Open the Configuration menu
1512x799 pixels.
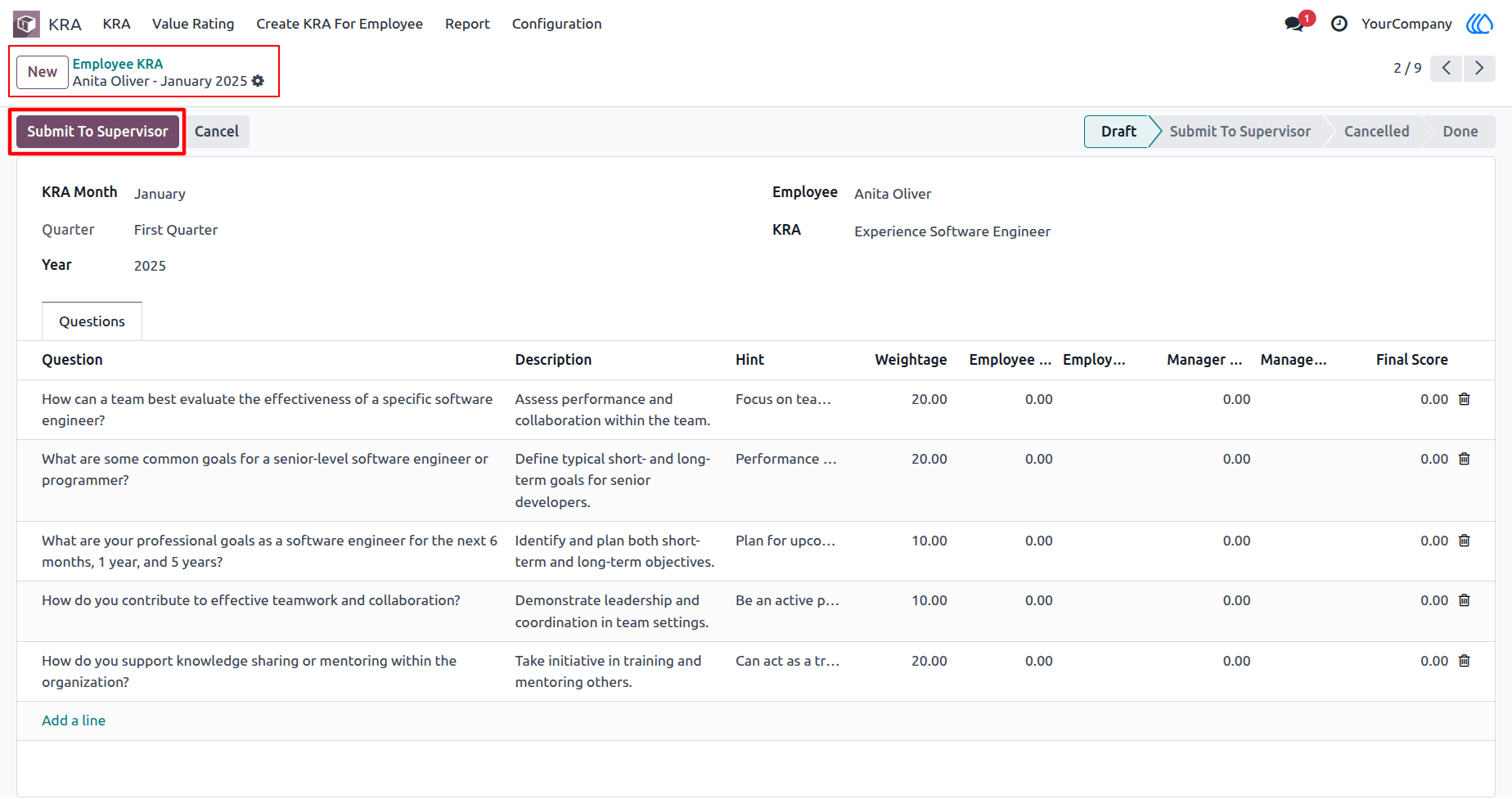click(x=556, y=24)
